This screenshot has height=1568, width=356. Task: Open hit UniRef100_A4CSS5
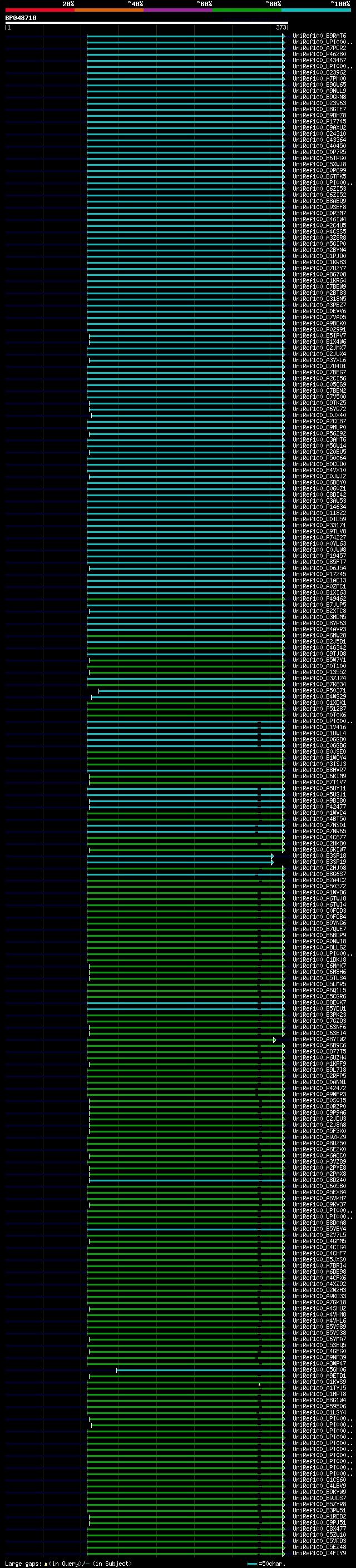[x=319, y=232]
